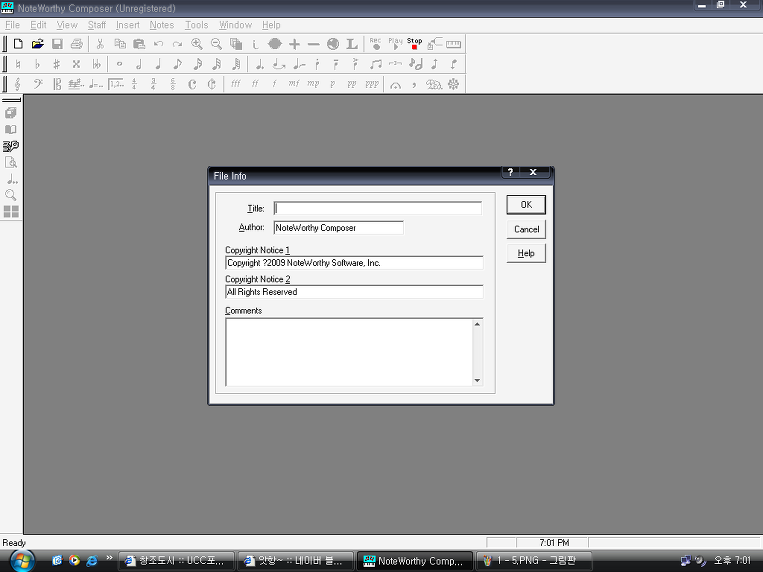Switch to NoteWorthy Comp... taskbar button

tap(415, 561)
